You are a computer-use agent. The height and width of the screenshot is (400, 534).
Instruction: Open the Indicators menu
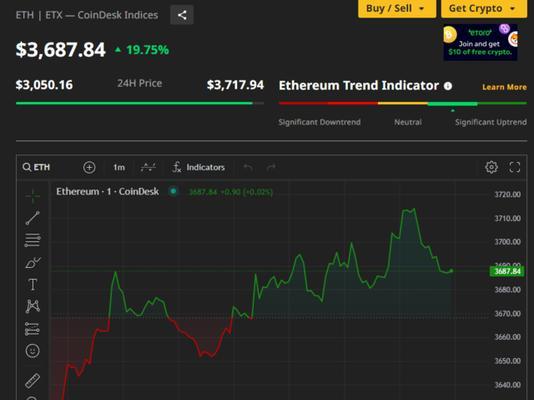pyautogui.click(x=199, y=167)
